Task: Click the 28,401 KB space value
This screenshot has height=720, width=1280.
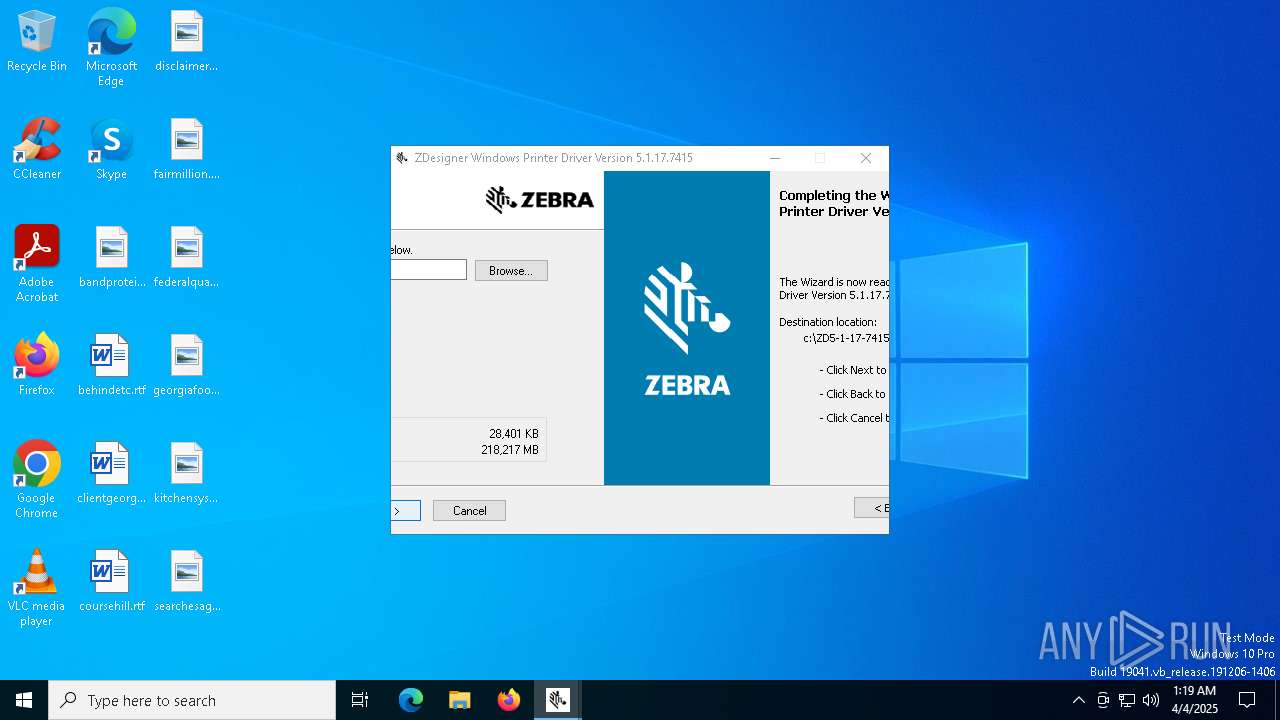Action: pyautogui.click(x=514, y=434)
